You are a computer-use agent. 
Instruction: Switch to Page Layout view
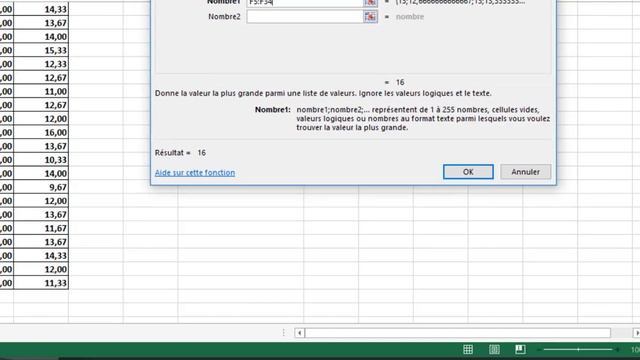pos(494,349)
